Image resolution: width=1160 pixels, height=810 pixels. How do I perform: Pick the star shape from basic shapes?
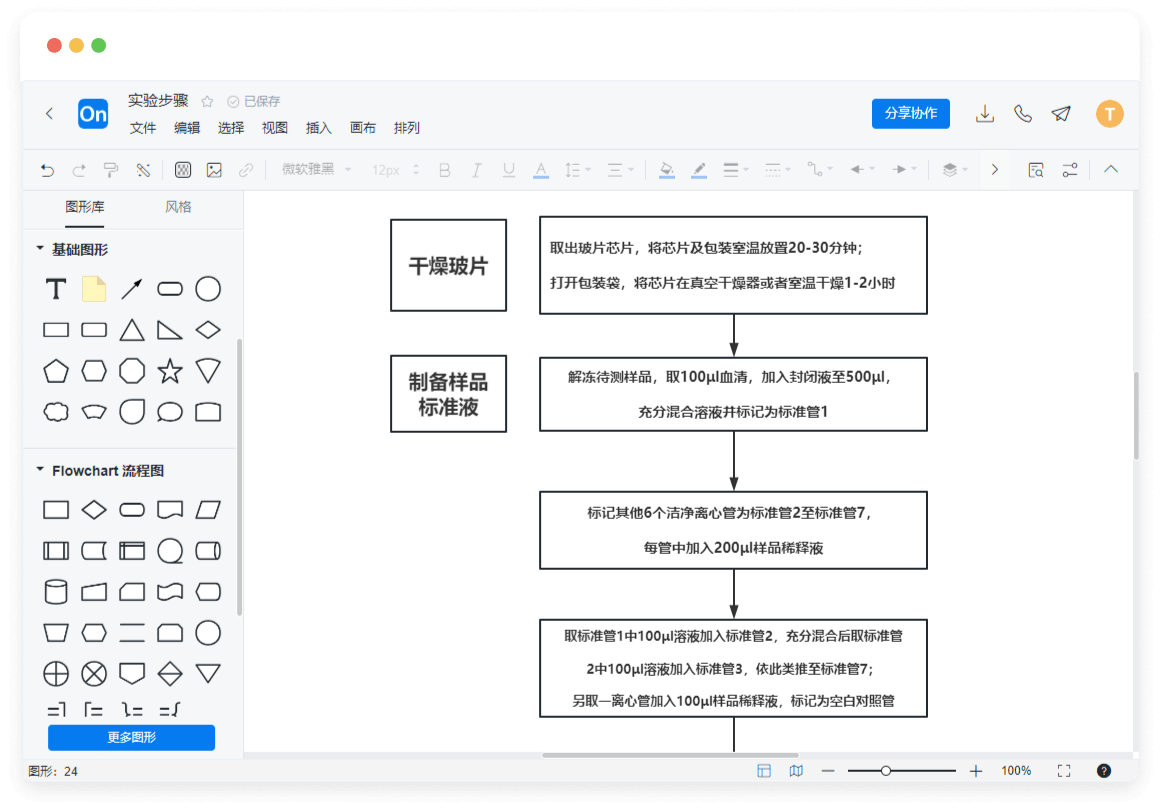[x=170, y=372]
